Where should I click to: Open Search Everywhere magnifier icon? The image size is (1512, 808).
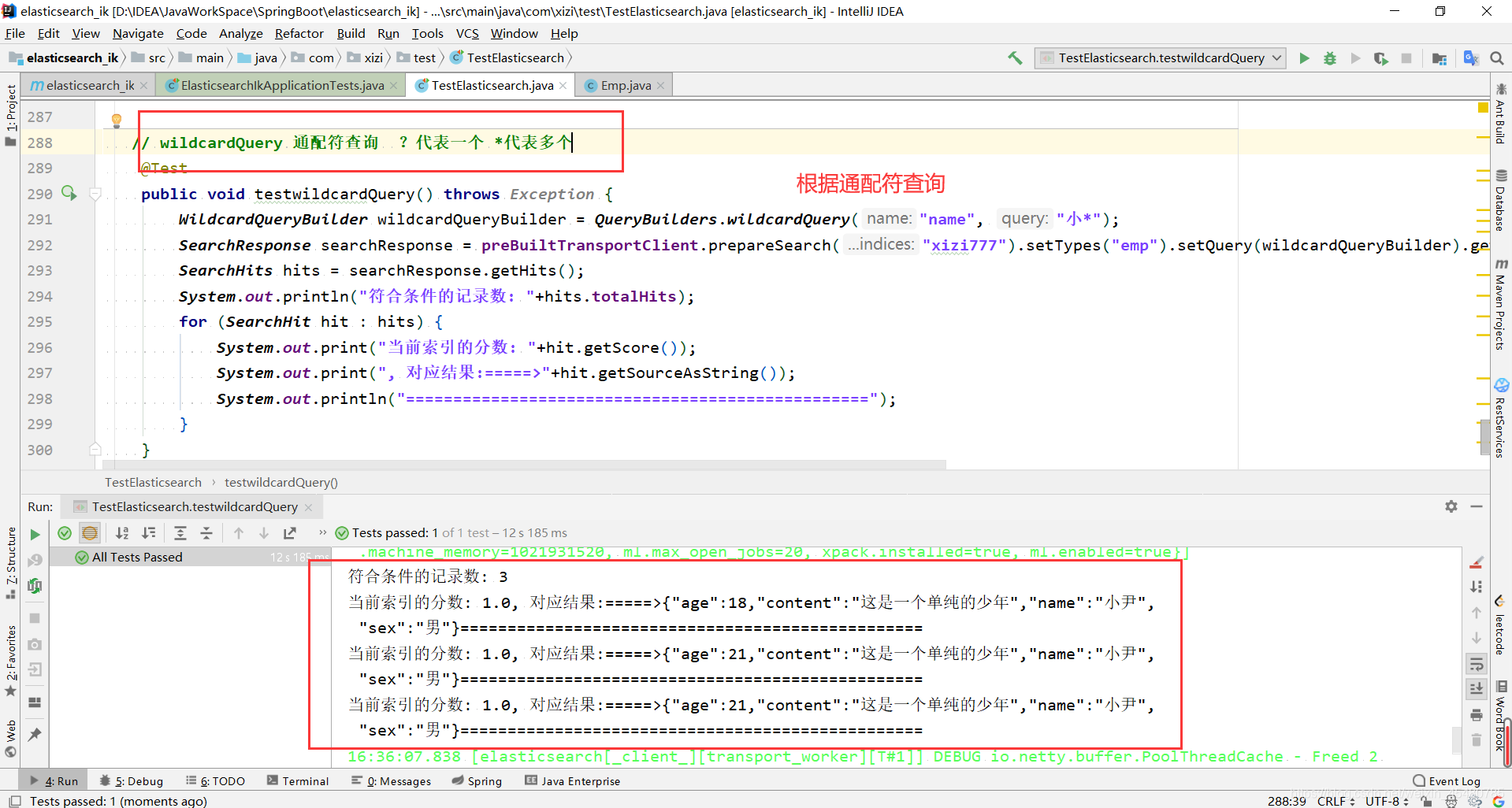[1497, 58]
